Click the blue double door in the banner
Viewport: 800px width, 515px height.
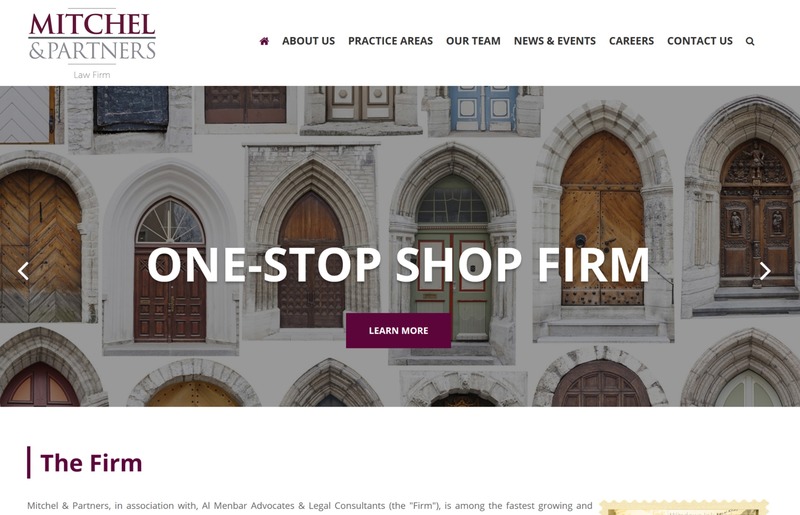tap(483, 108)
